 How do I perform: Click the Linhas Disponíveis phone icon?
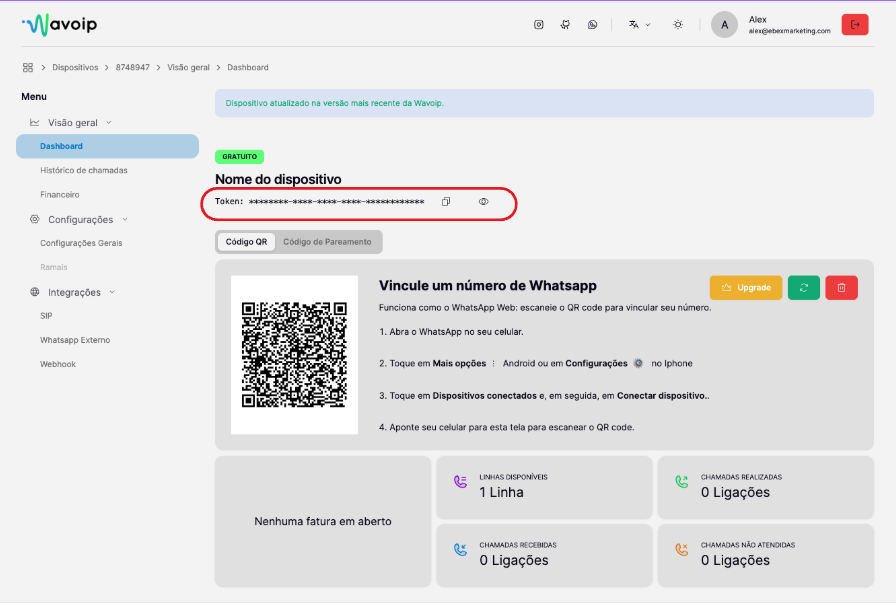point(460,482)
